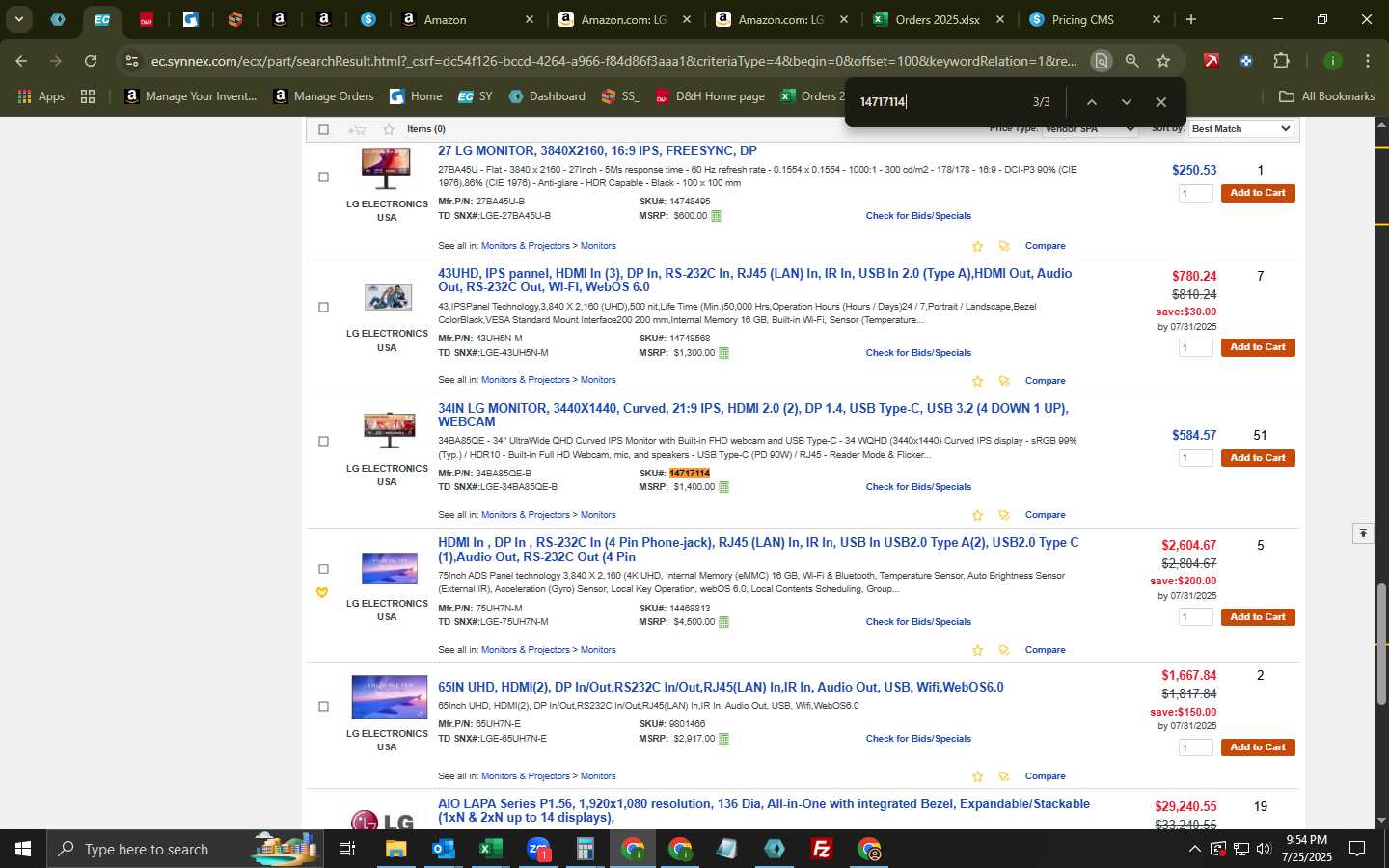Image resolution: width=1389 pixels, height=868 pixels.
Task: Open All Bookmarks folder
Action: pos(1326,96)
